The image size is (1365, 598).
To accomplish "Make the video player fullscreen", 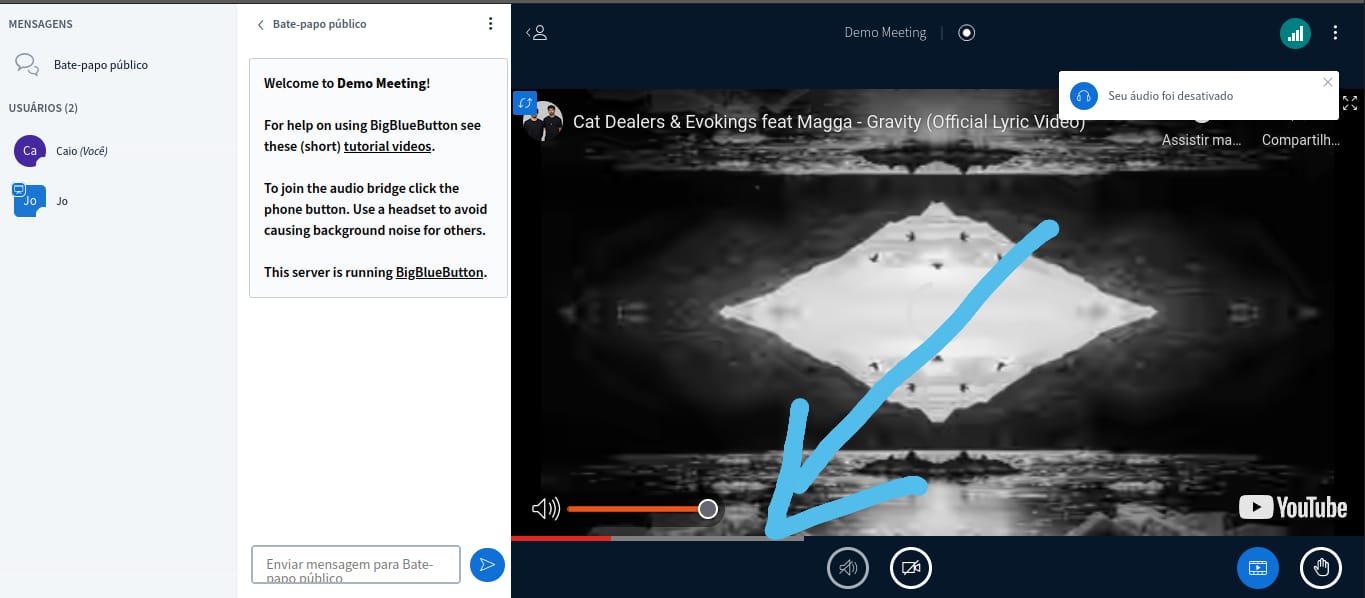I will point(1350,103).
